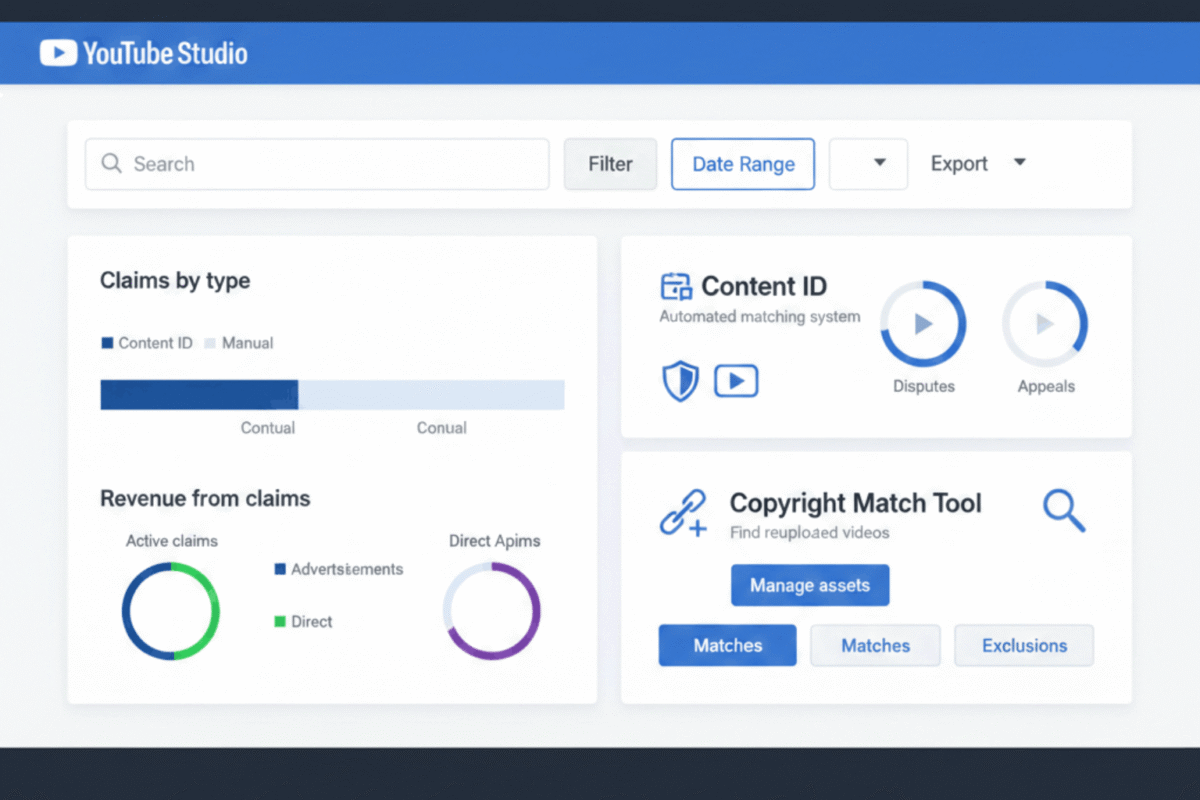Click the green Direct legend swatch

pyautogui.click(x=280, y=621)
